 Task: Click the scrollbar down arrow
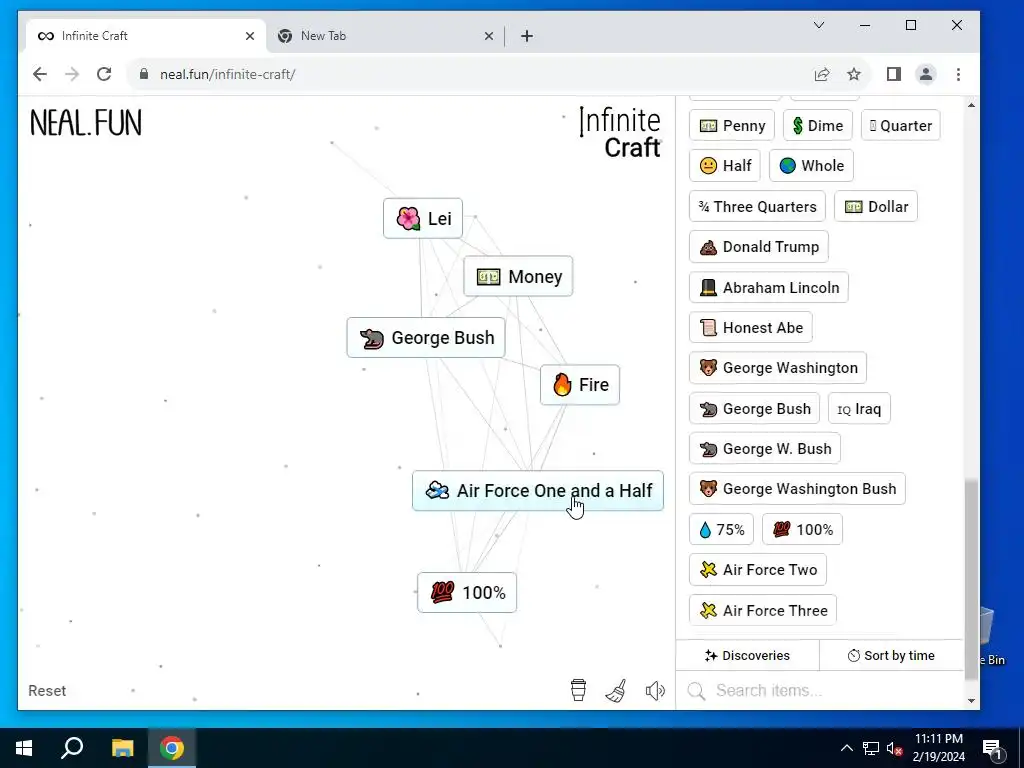tap(971, 701)
